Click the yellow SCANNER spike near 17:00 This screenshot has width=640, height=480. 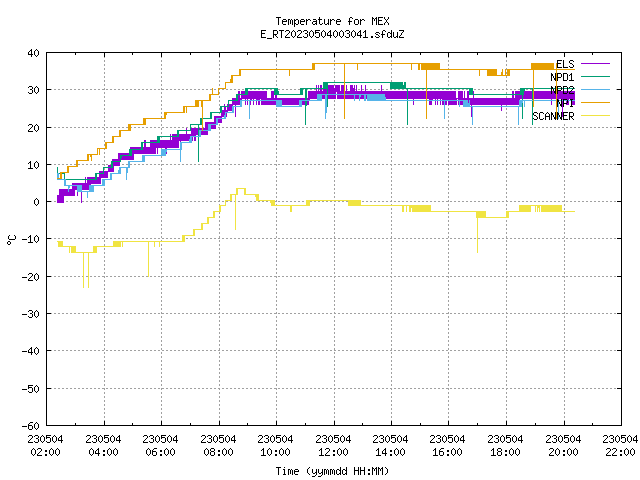point(478,232)
